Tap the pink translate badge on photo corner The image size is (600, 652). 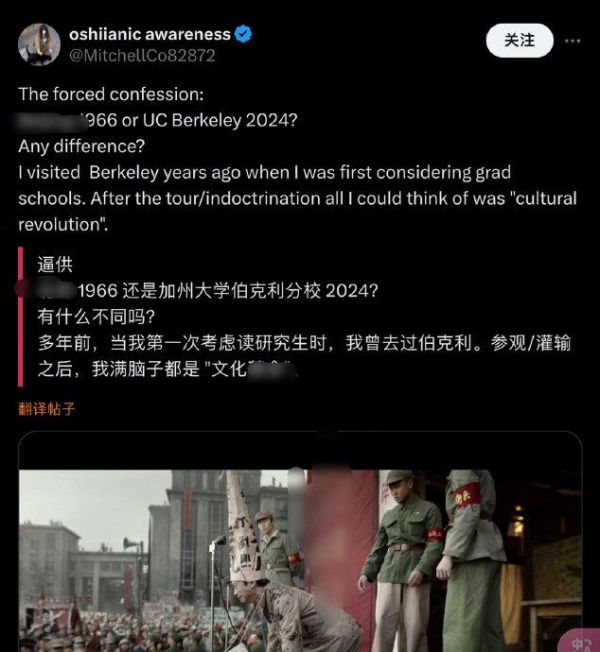pyautogui.click(x=580, y=641)
